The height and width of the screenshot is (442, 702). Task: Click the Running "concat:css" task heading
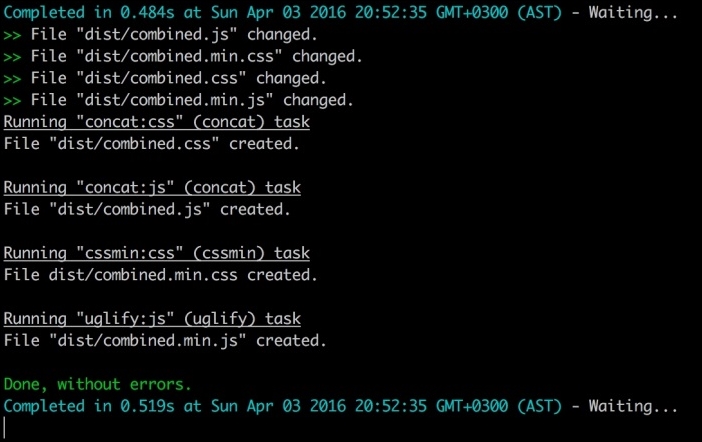tap(157, 122)
